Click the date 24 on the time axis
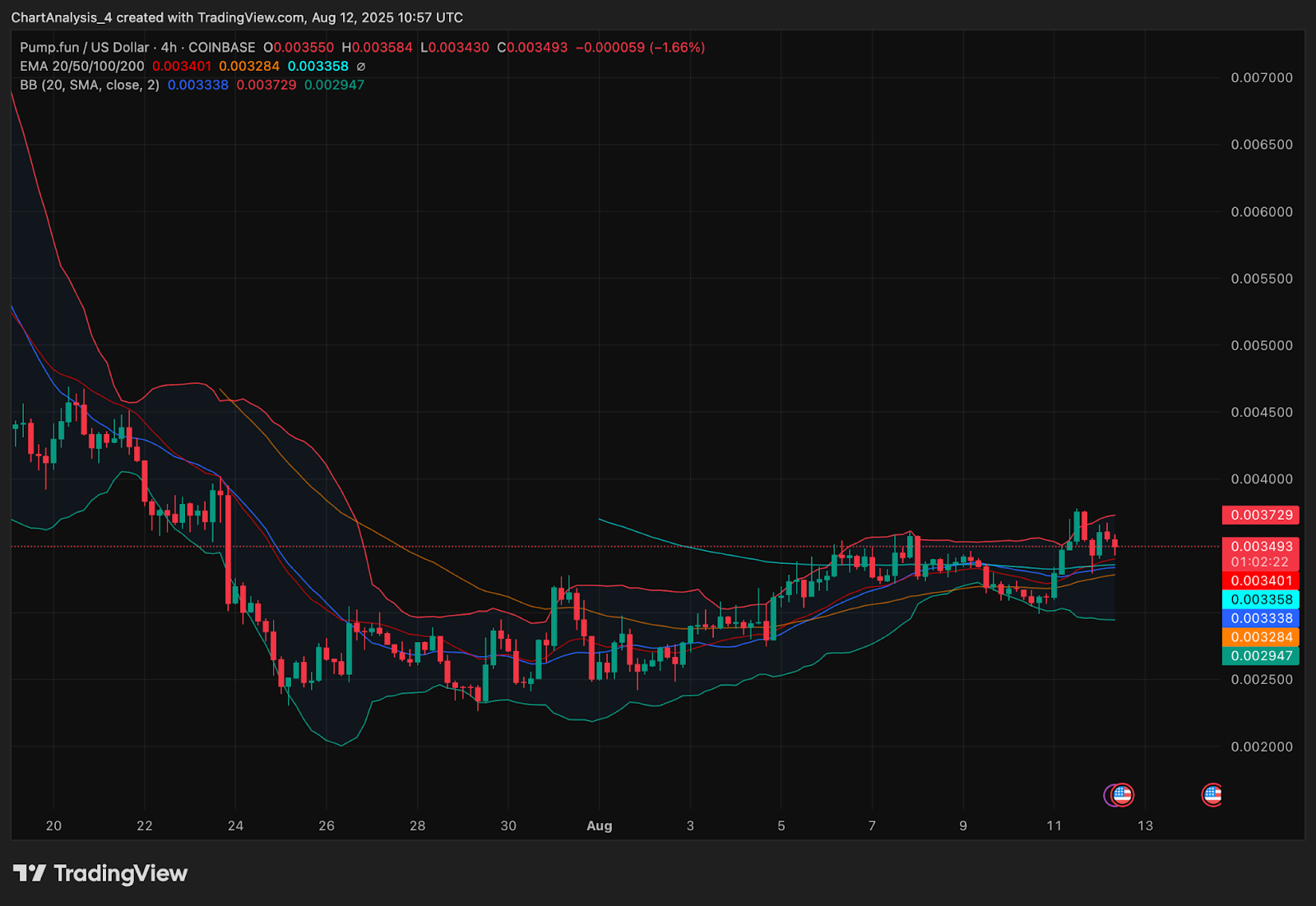 tap(235, 826)
